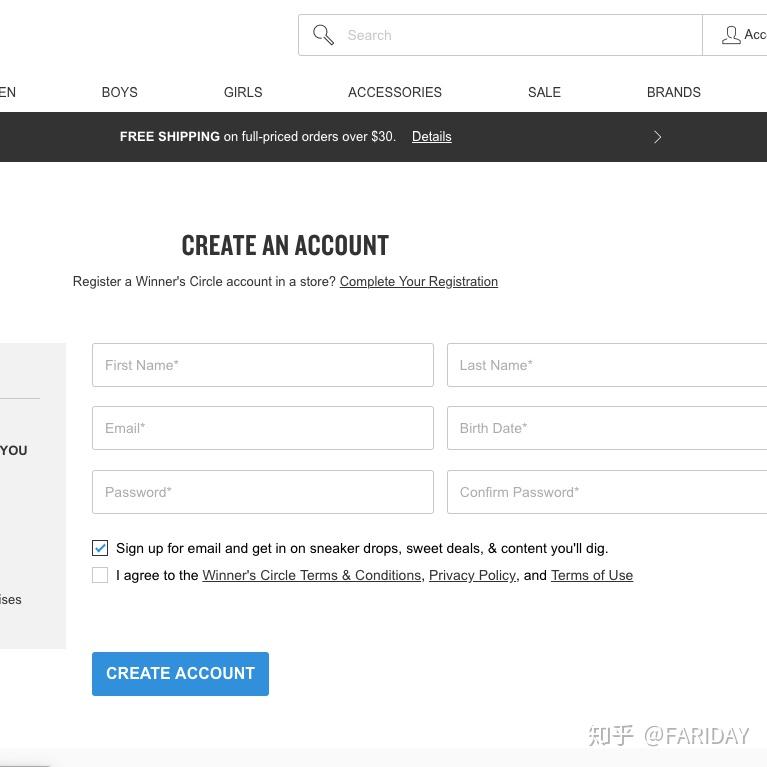Check the agree to terms checkbox
This screenshot has height=767, width=767.
(100, 575)
